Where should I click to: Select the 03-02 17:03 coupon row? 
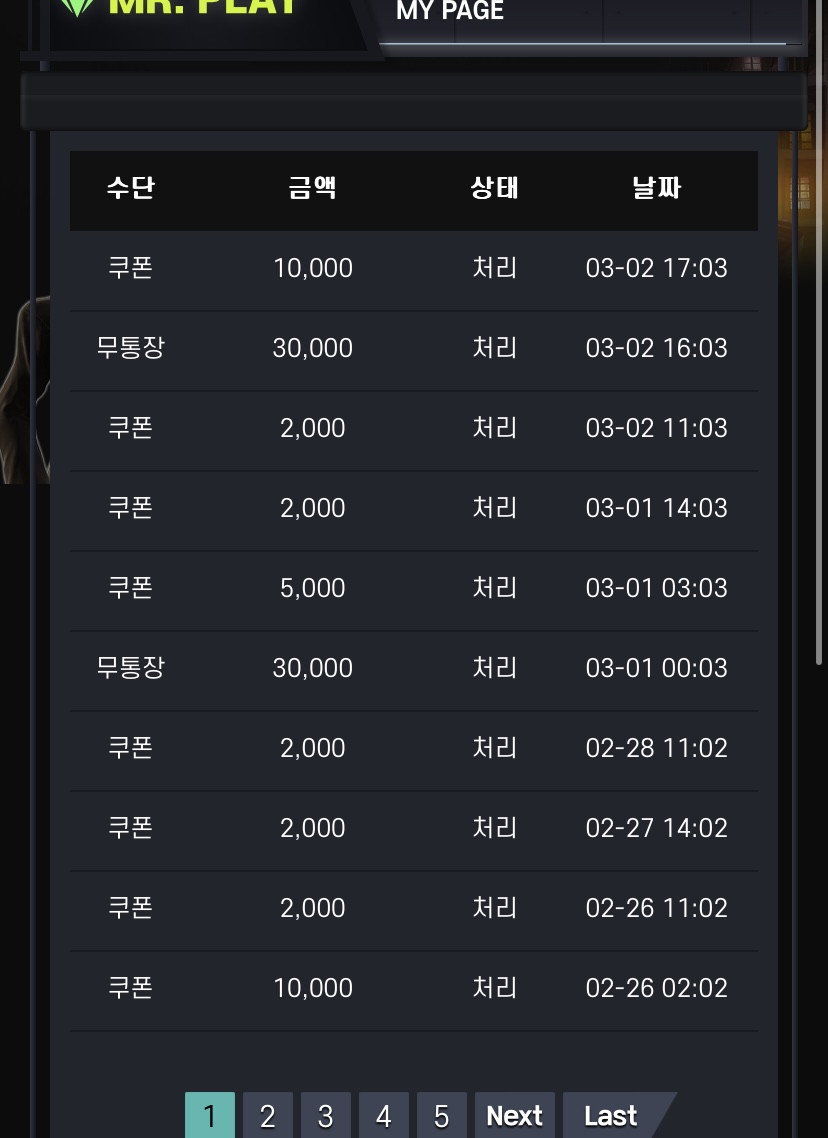click(x=414, y=268)
